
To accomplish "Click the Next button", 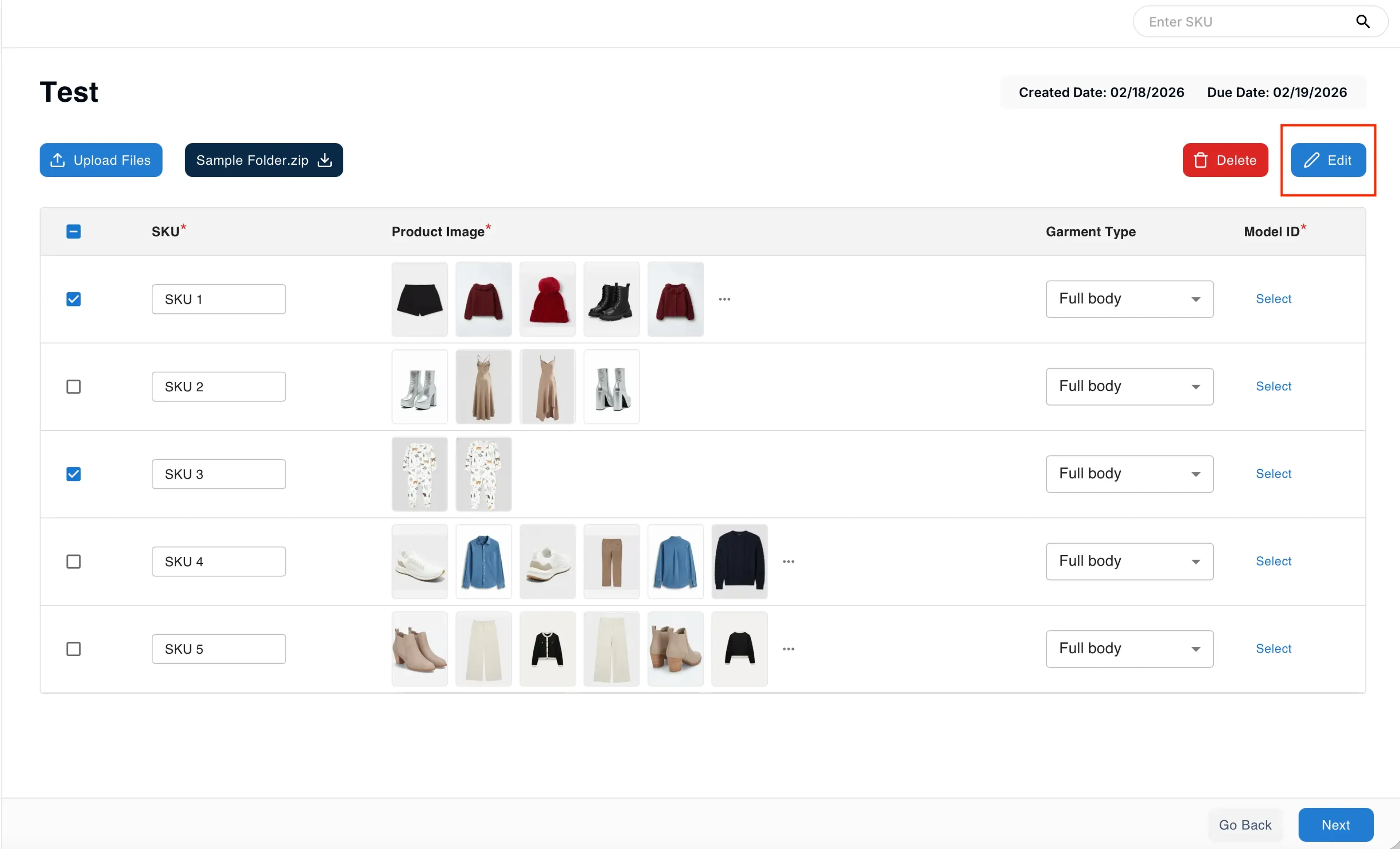I will [x=1336, y=825].
